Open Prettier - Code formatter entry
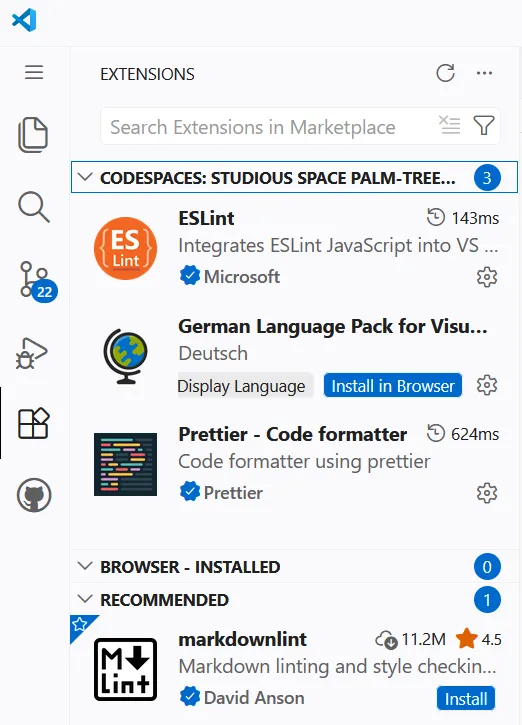The width and height of the screenshot is (522, 725). [x=293, y=435]
